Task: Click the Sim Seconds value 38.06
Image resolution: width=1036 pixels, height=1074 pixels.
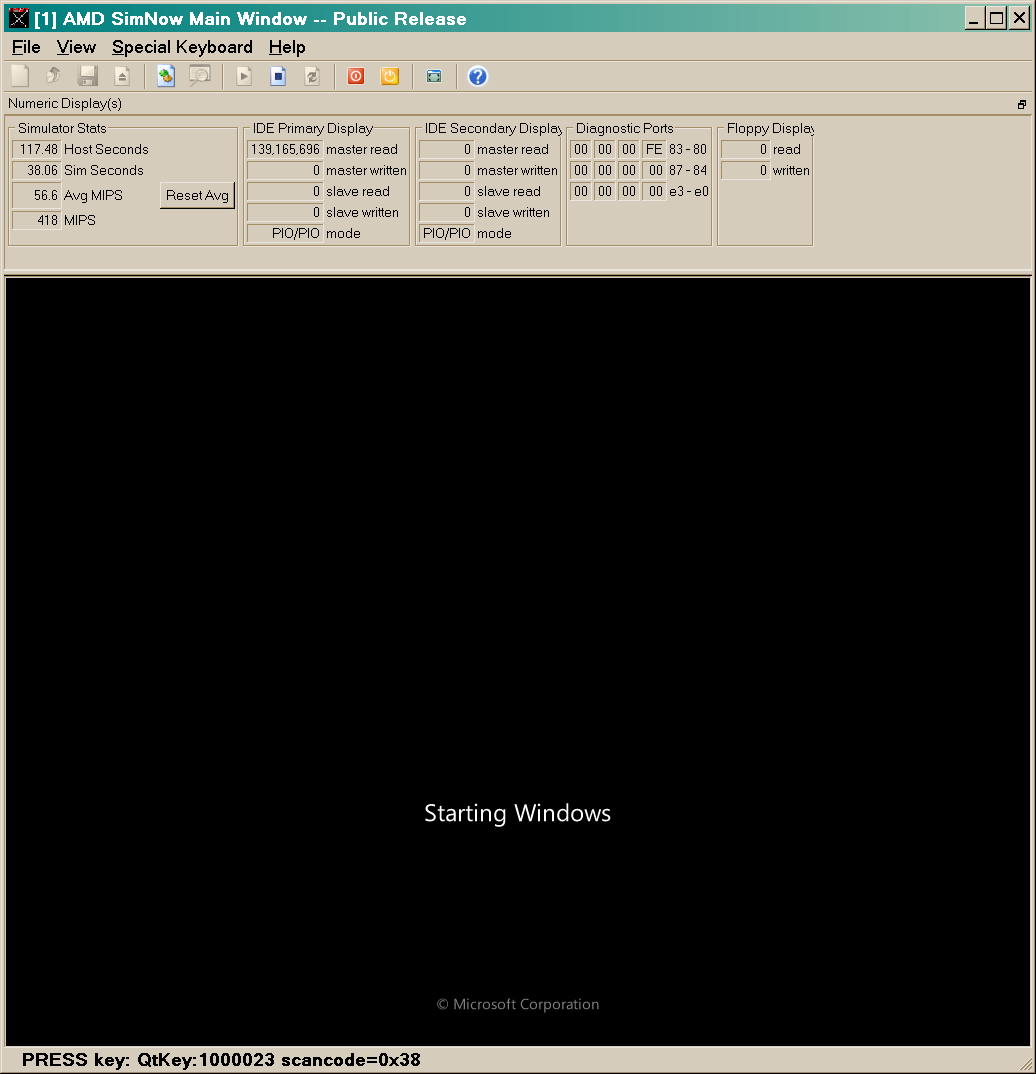Action: point(37,171)
